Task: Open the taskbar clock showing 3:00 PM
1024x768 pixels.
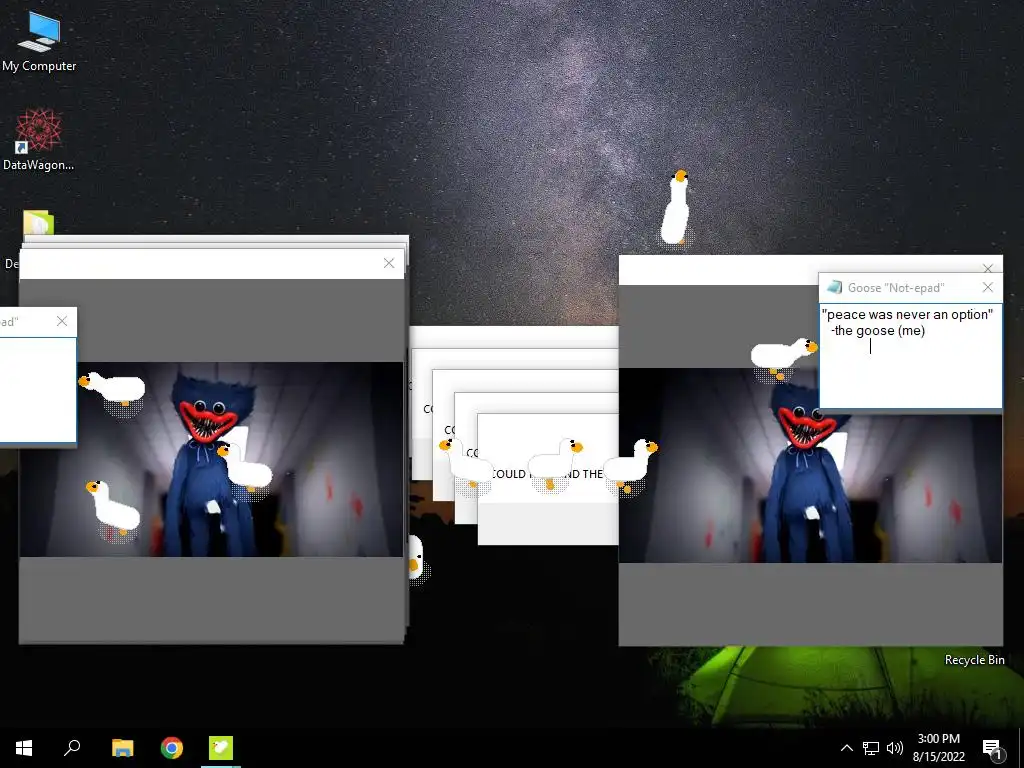Action: 938,748
